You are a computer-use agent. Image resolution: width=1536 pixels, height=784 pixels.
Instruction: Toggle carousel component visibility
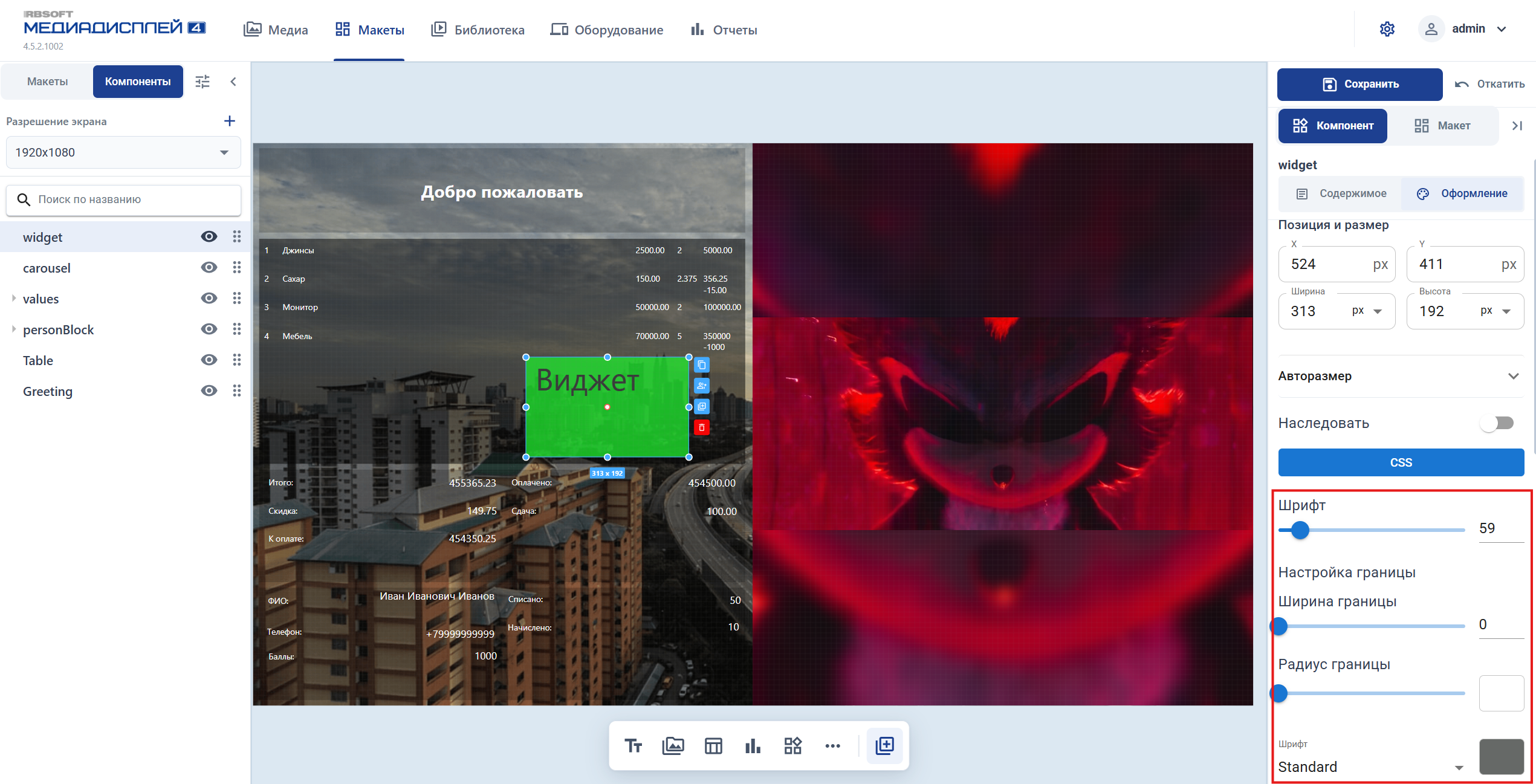[x=209, y=267]
